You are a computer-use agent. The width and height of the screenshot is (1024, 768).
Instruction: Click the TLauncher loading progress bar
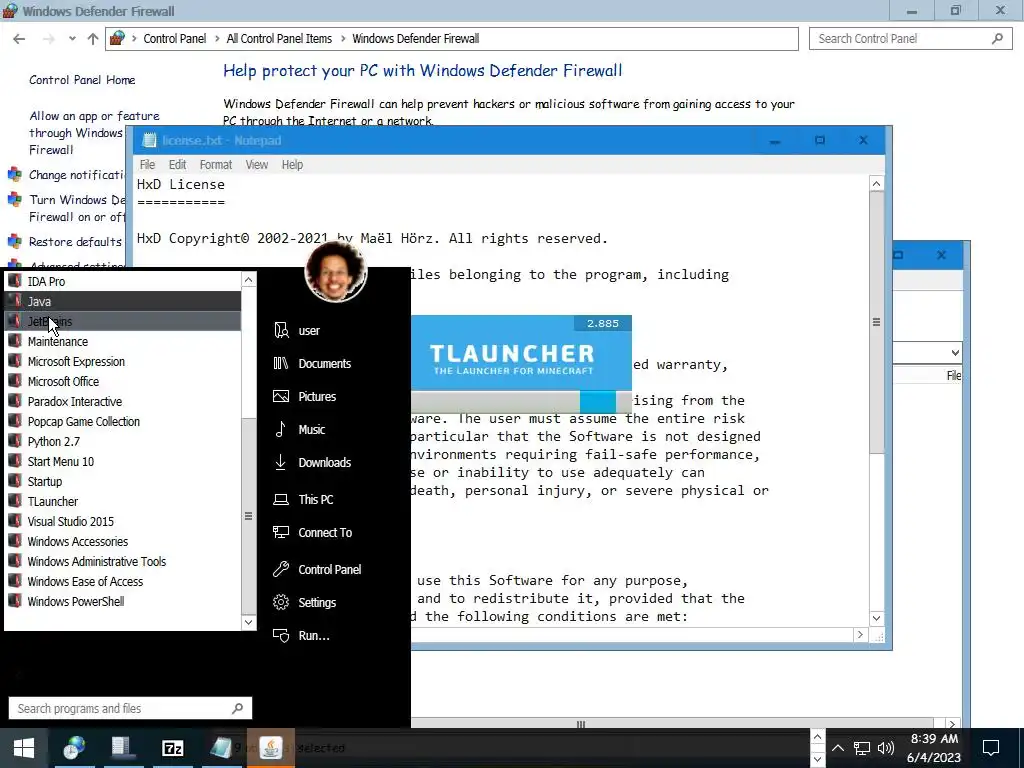[521, 402]
